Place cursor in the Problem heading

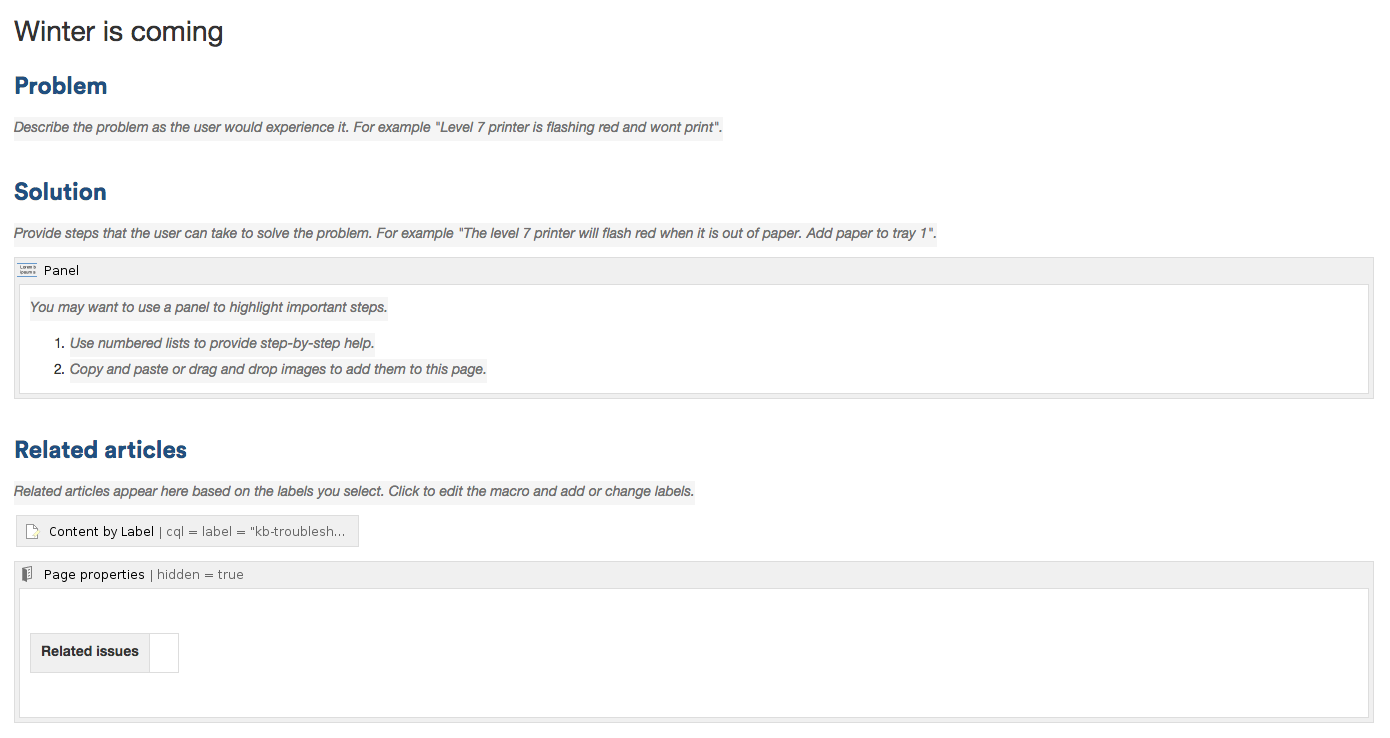pos(61,86)
